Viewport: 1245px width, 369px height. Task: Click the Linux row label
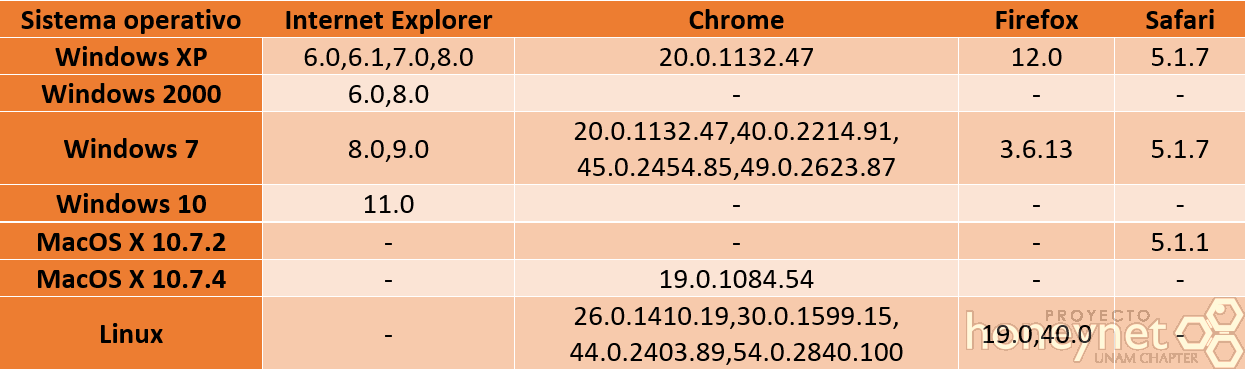(x=132, y=333)
